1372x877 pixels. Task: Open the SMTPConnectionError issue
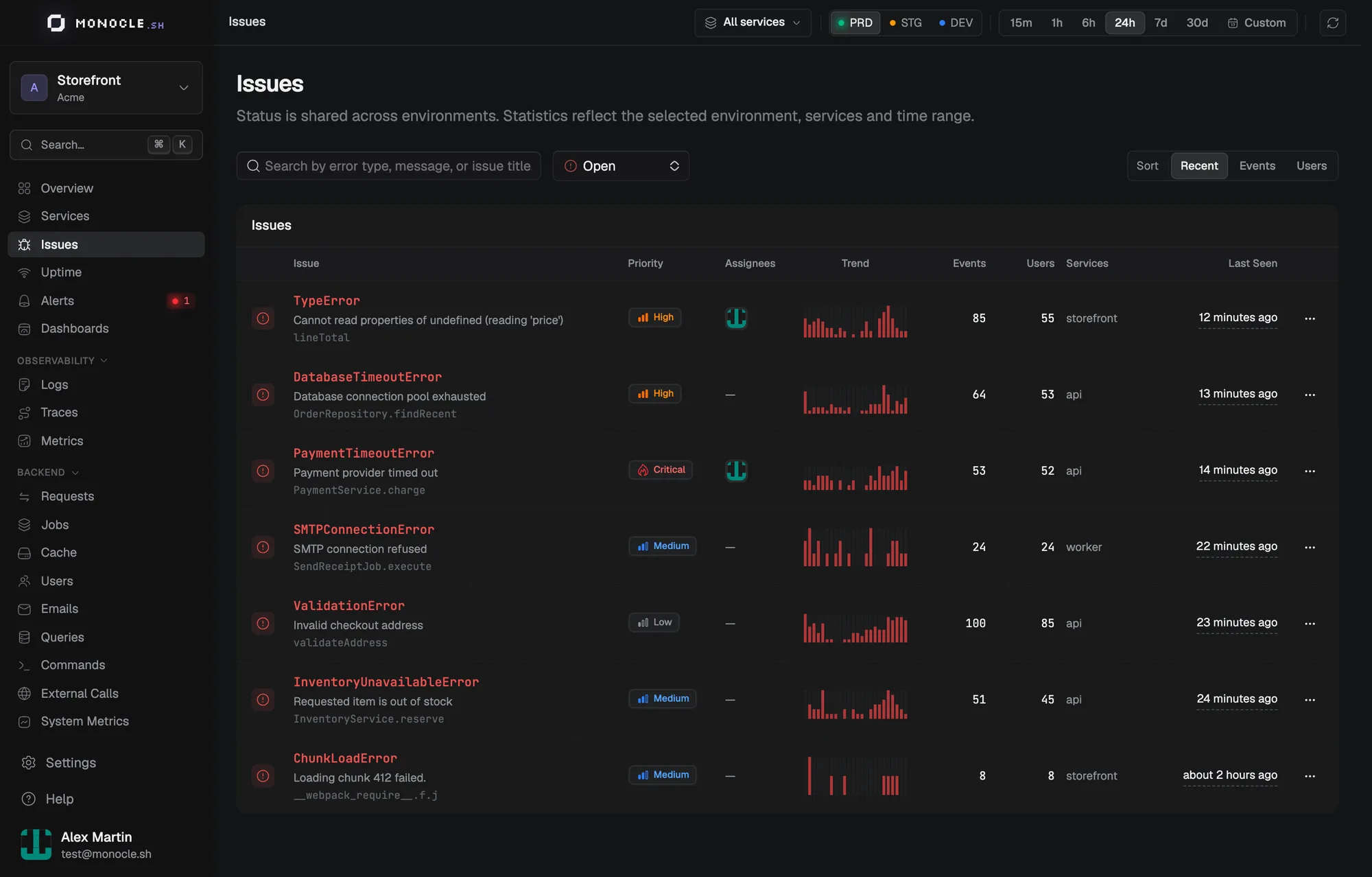tap(364, 529)
